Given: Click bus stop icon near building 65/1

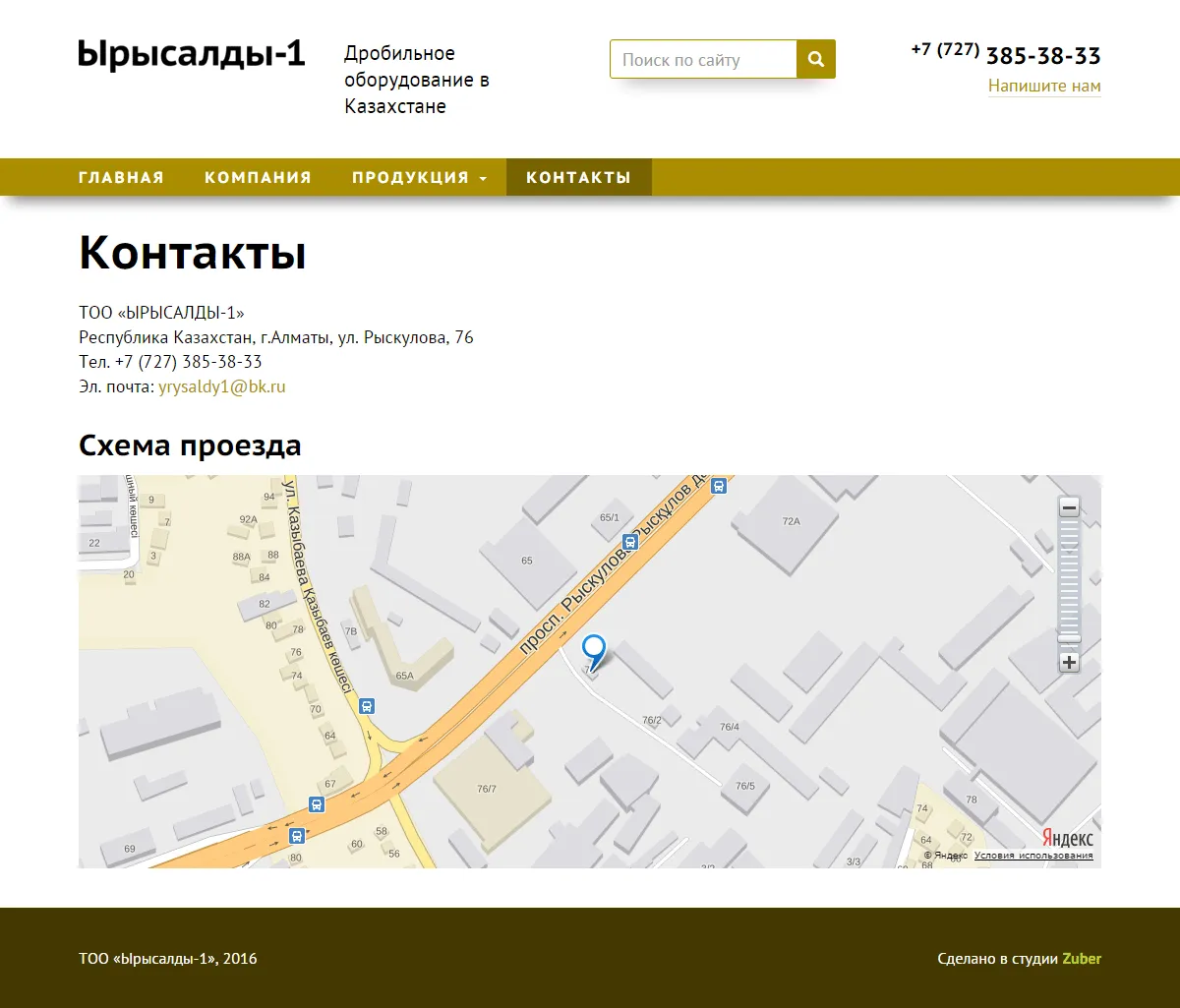Looking at the screenshot, I should point(630,542).
